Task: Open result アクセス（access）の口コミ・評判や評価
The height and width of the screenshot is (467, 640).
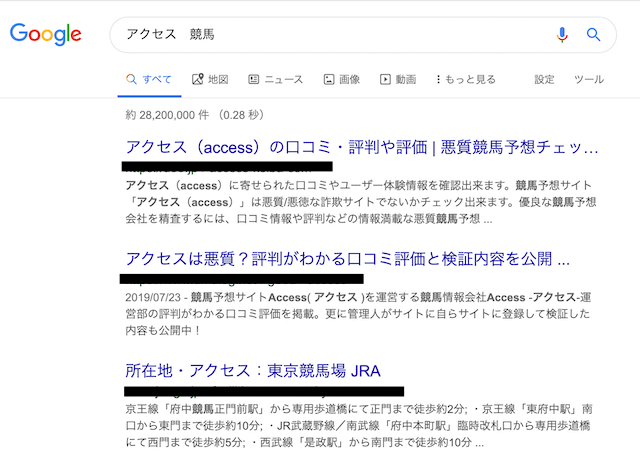Action: pos(362,147)
